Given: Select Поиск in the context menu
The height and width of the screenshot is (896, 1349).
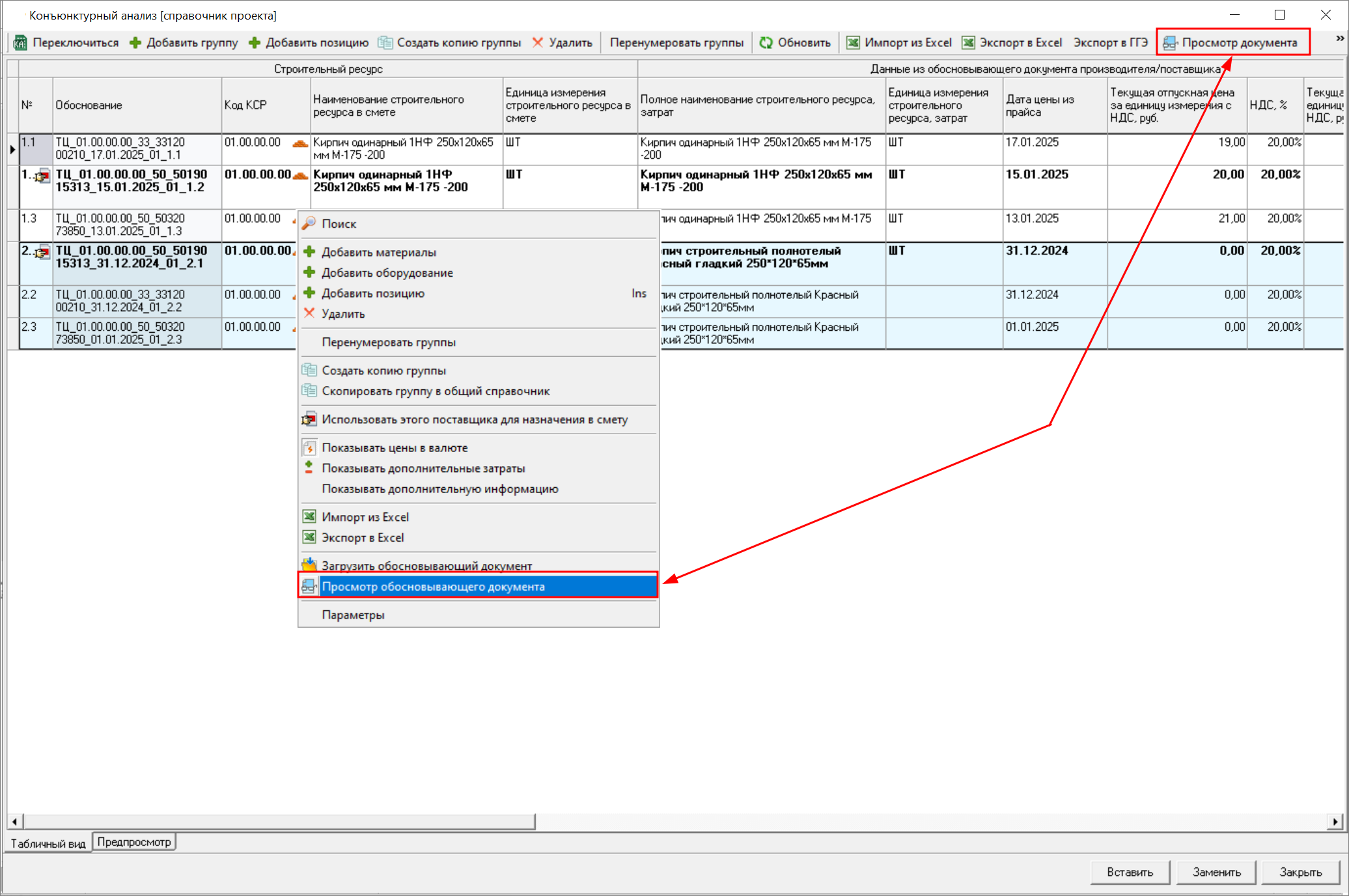Looking at the screenshot, I should [x=478, y=224].
